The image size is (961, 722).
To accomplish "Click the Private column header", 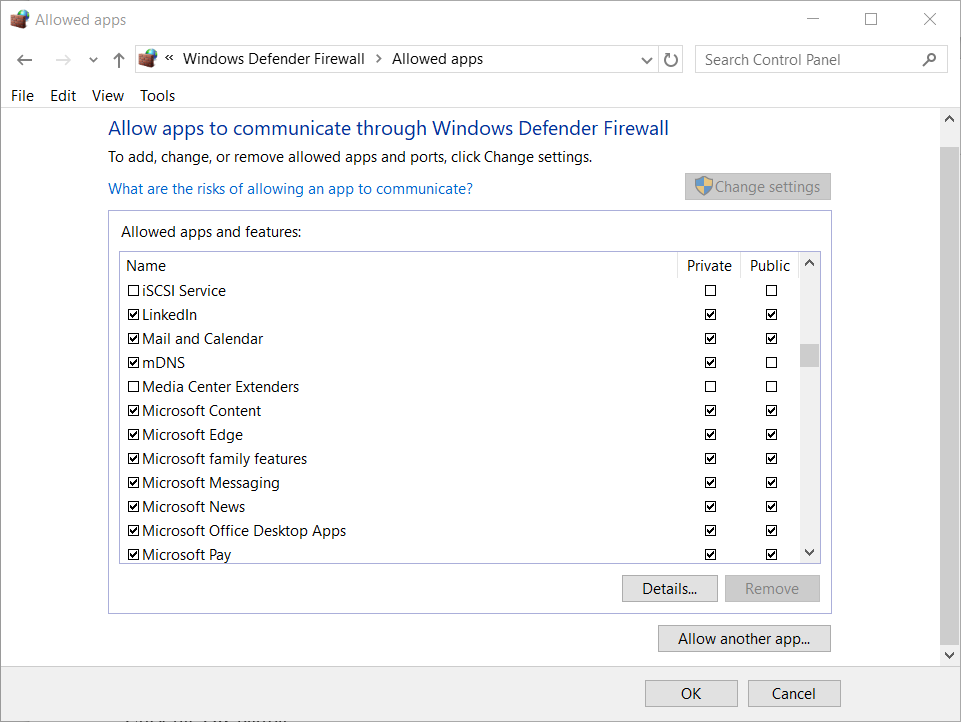I will click(x=709, y=265).
